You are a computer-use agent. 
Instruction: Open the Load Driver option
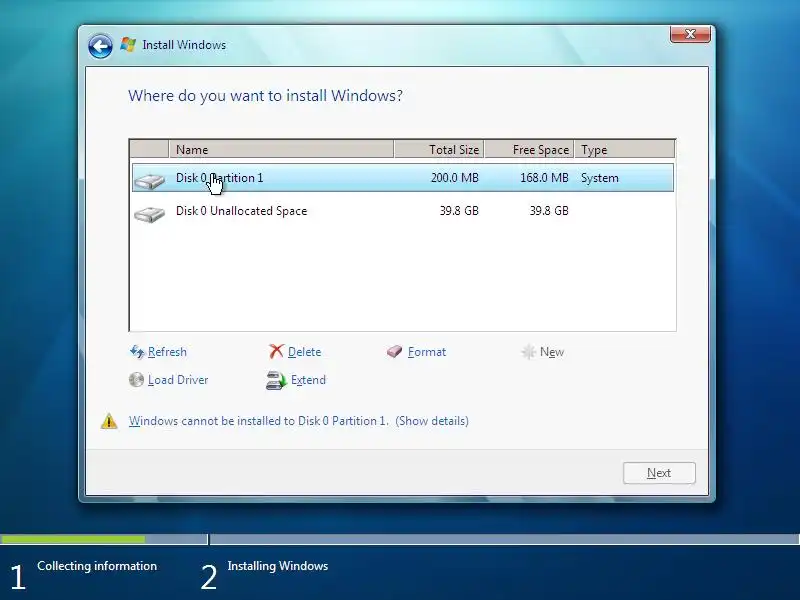[x=178, y=380]
